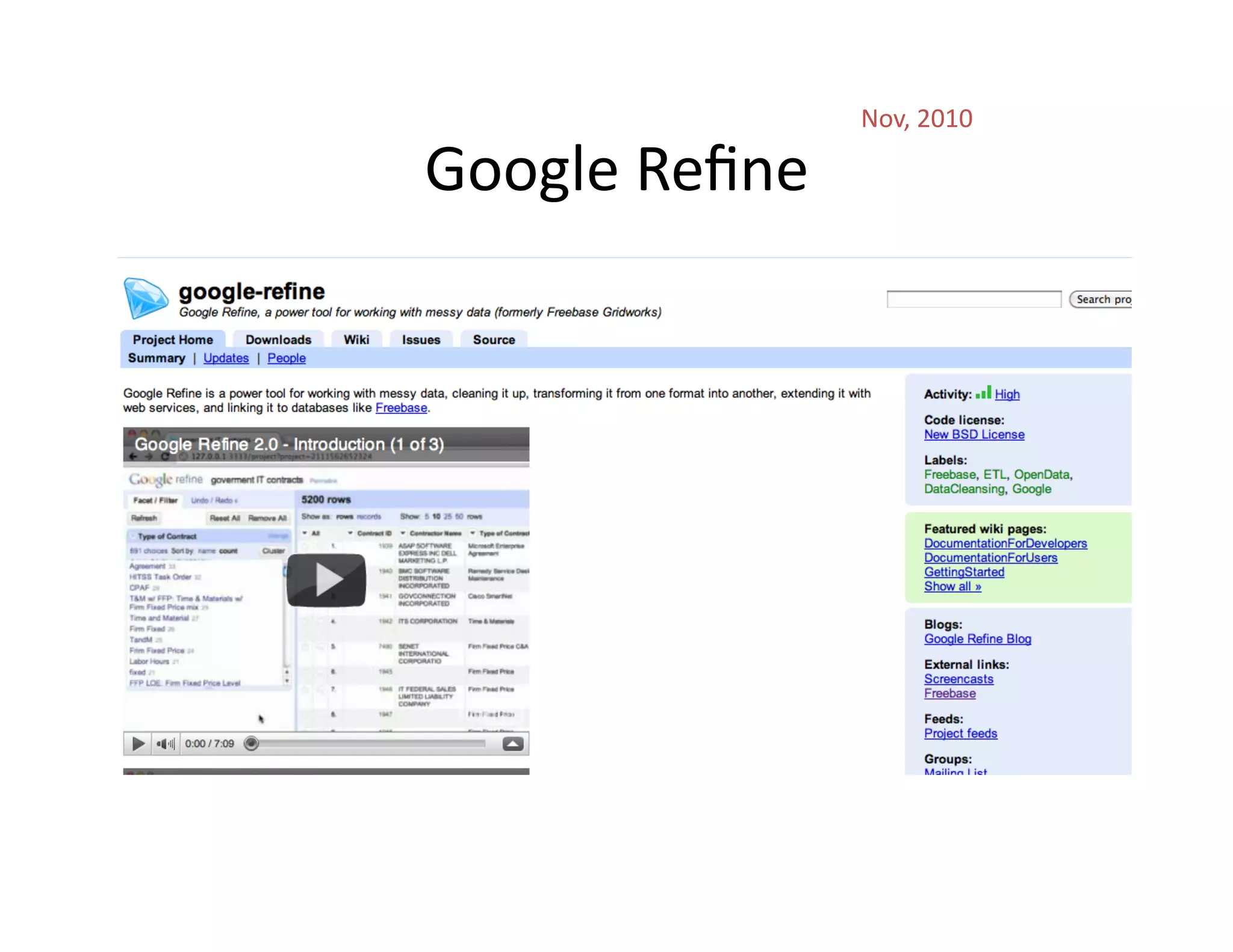Image resolution: width=1233 pixels, height=952 pixels.
Task: Open the People link
Action: (287, 358)
